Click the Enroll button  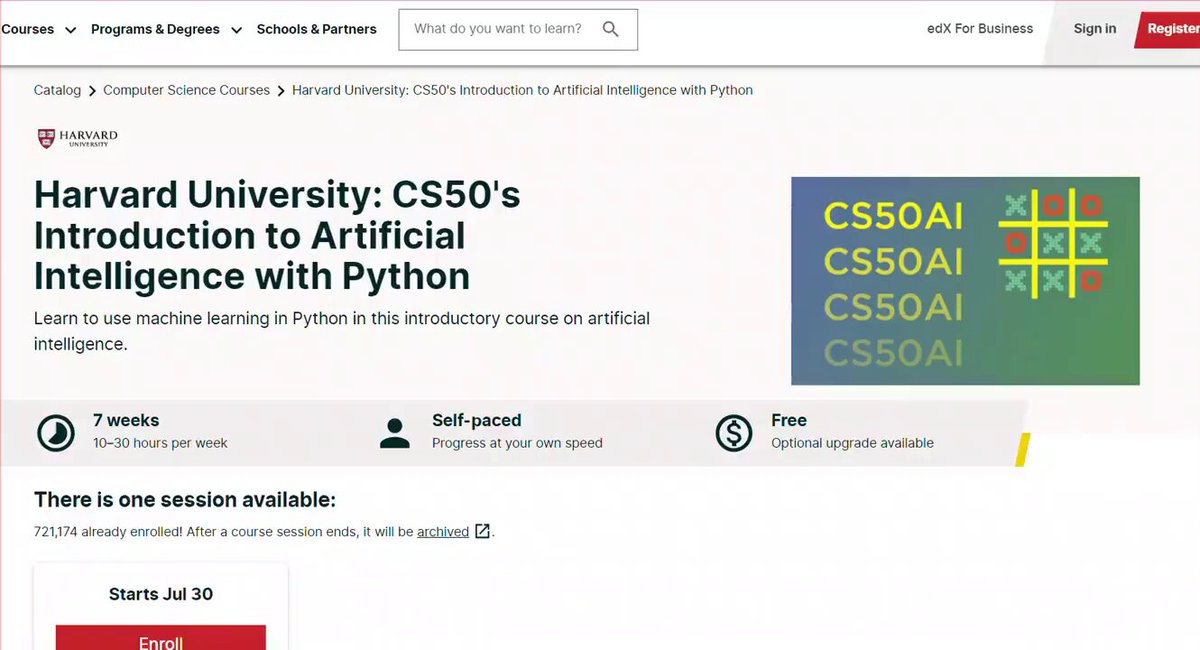click(x=161, y=640)
